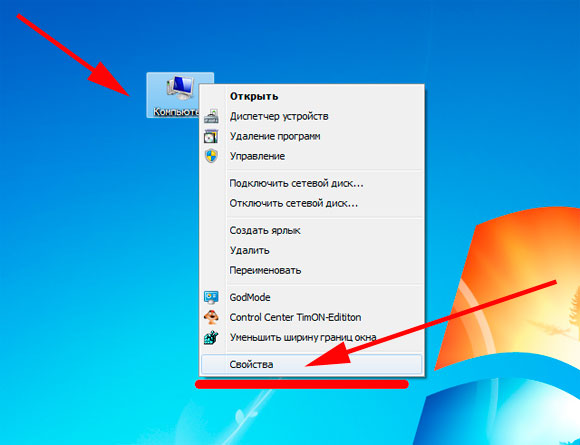Open Свойства at the menu bottom
Viewport: 580px width, 445px height.
[x=311, y=364]
